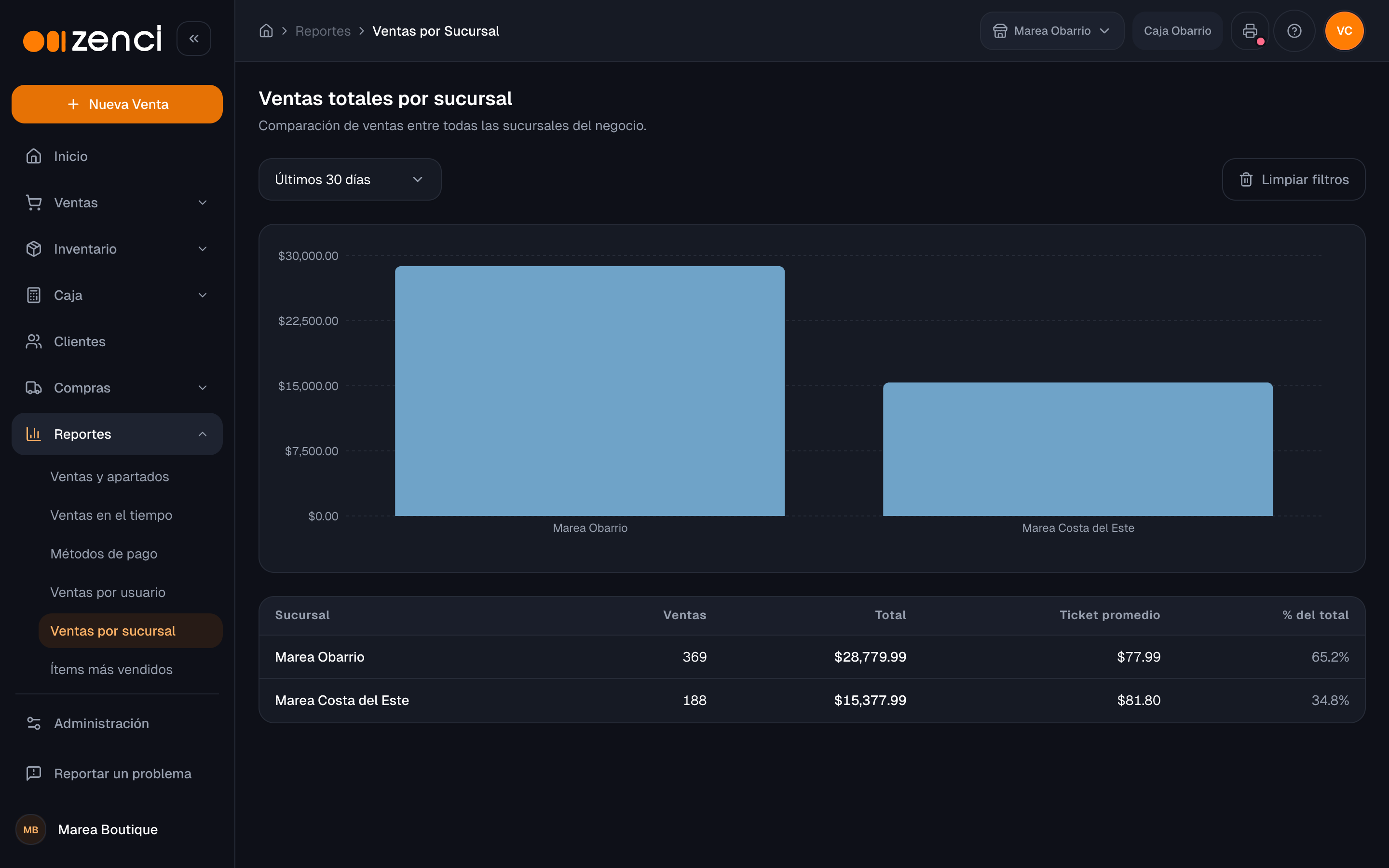
Task: Collapse the sidebar with the double-chevron icon
Action: (x=194, y=39)
